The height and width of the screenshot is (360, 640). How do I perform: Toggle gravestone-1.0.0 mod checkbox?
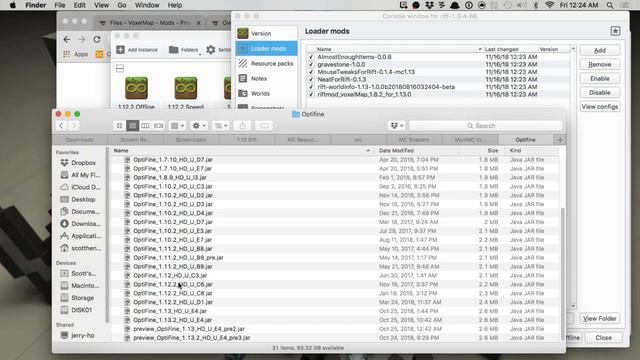click(x=311, y=64)
